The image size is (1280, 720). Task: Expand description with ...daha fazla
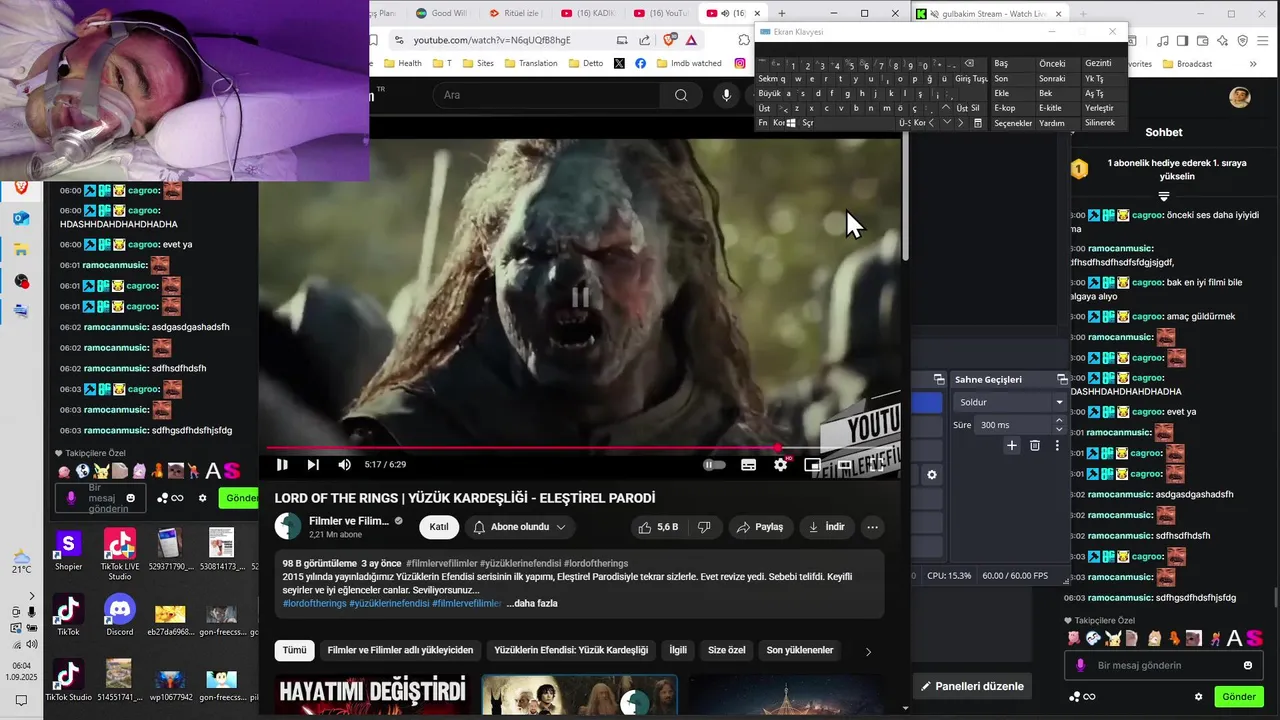click(x=532, y=604)
